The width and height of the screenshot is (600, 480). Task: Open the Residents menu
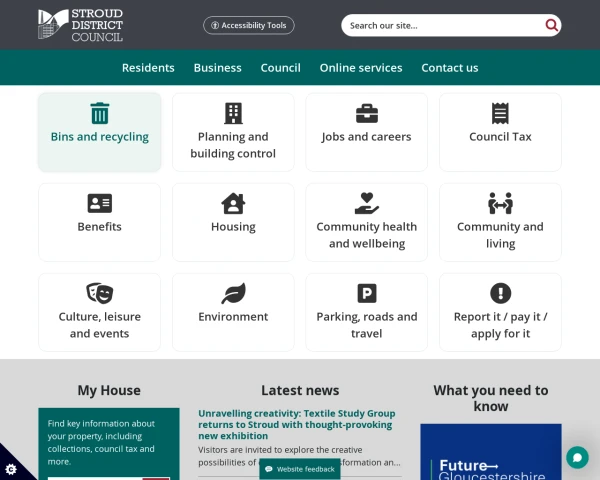point(148,68)
